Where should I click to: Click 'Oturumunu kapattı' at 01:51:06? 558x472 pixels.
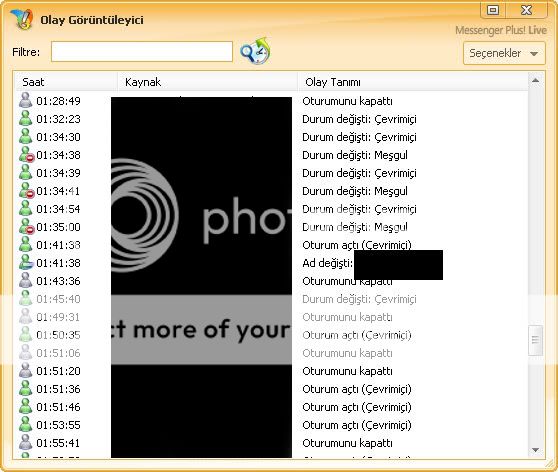click(347, 353)
